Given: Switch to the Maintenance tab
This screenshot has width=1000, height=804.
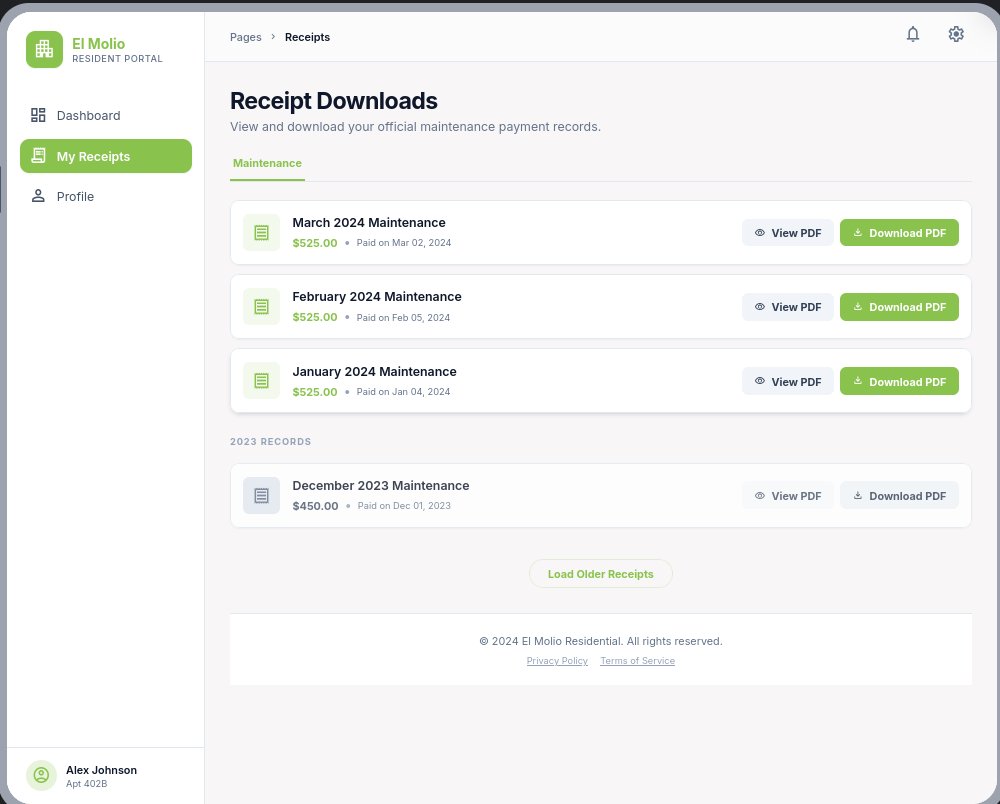Looking at the screenshot, I should point(267,163).
